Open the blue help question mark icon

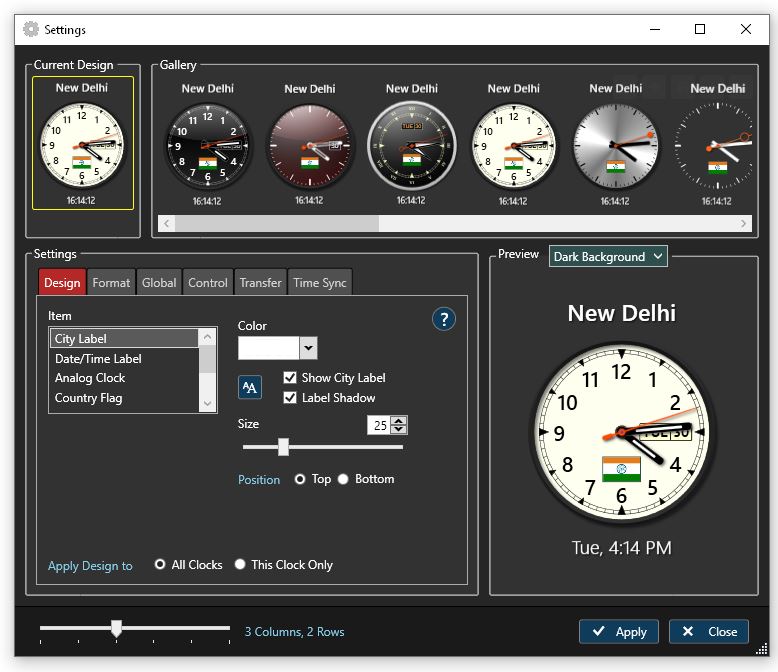[x=444, y=319]
